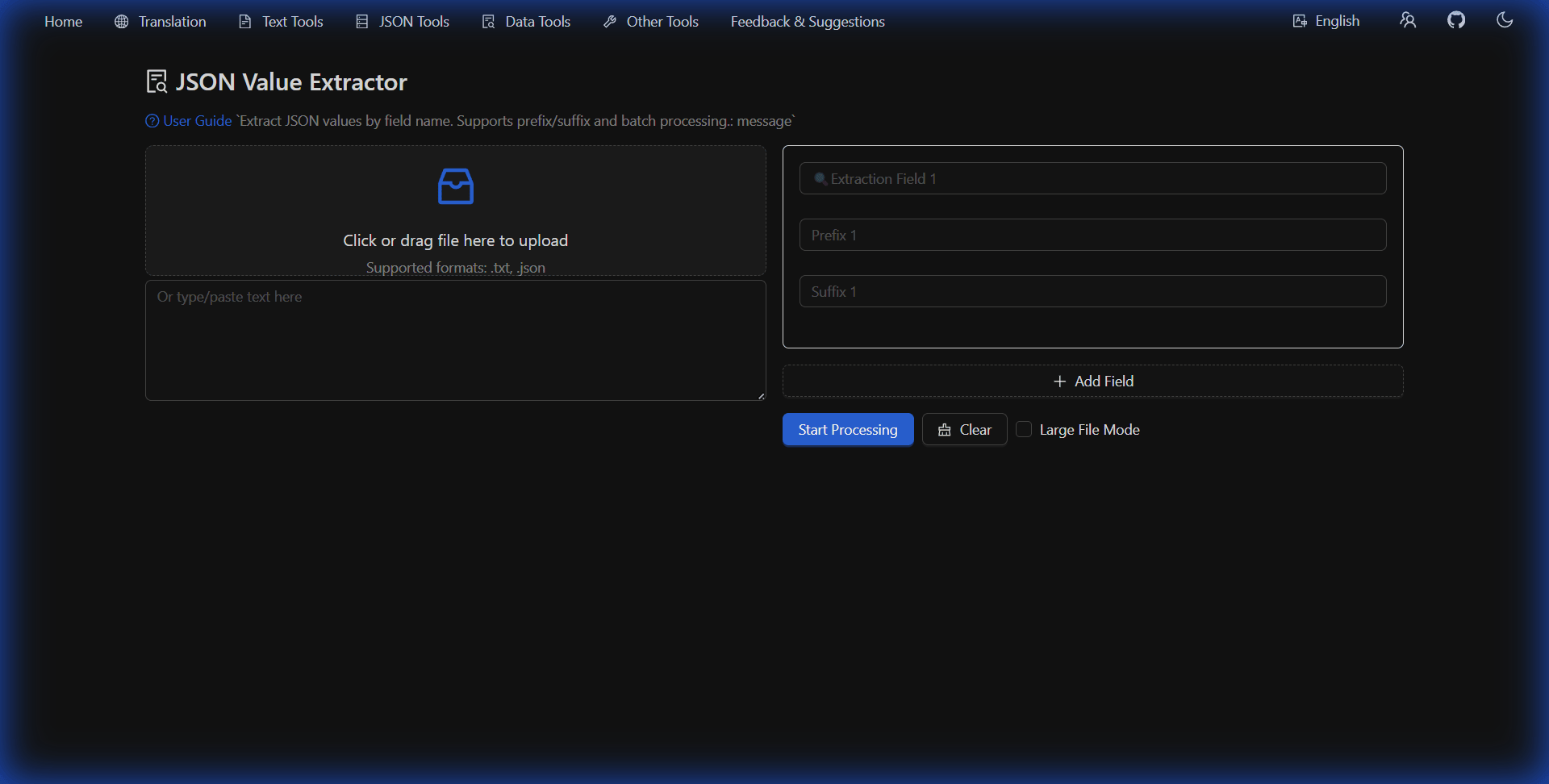Open the user account icon
Viewport: 1549px width, 784px height.
pos(1407,20)
